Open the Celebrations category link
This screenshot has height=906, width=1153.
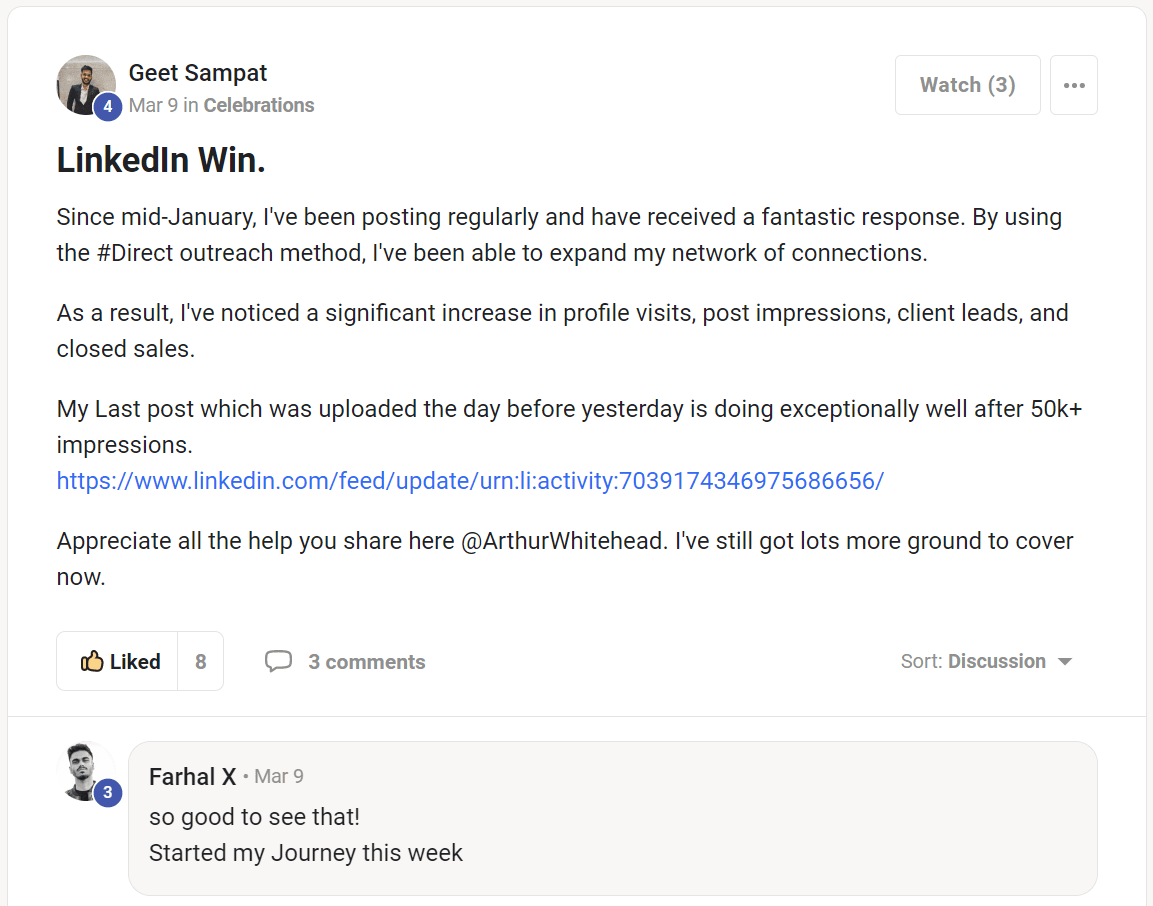[259, 105]
